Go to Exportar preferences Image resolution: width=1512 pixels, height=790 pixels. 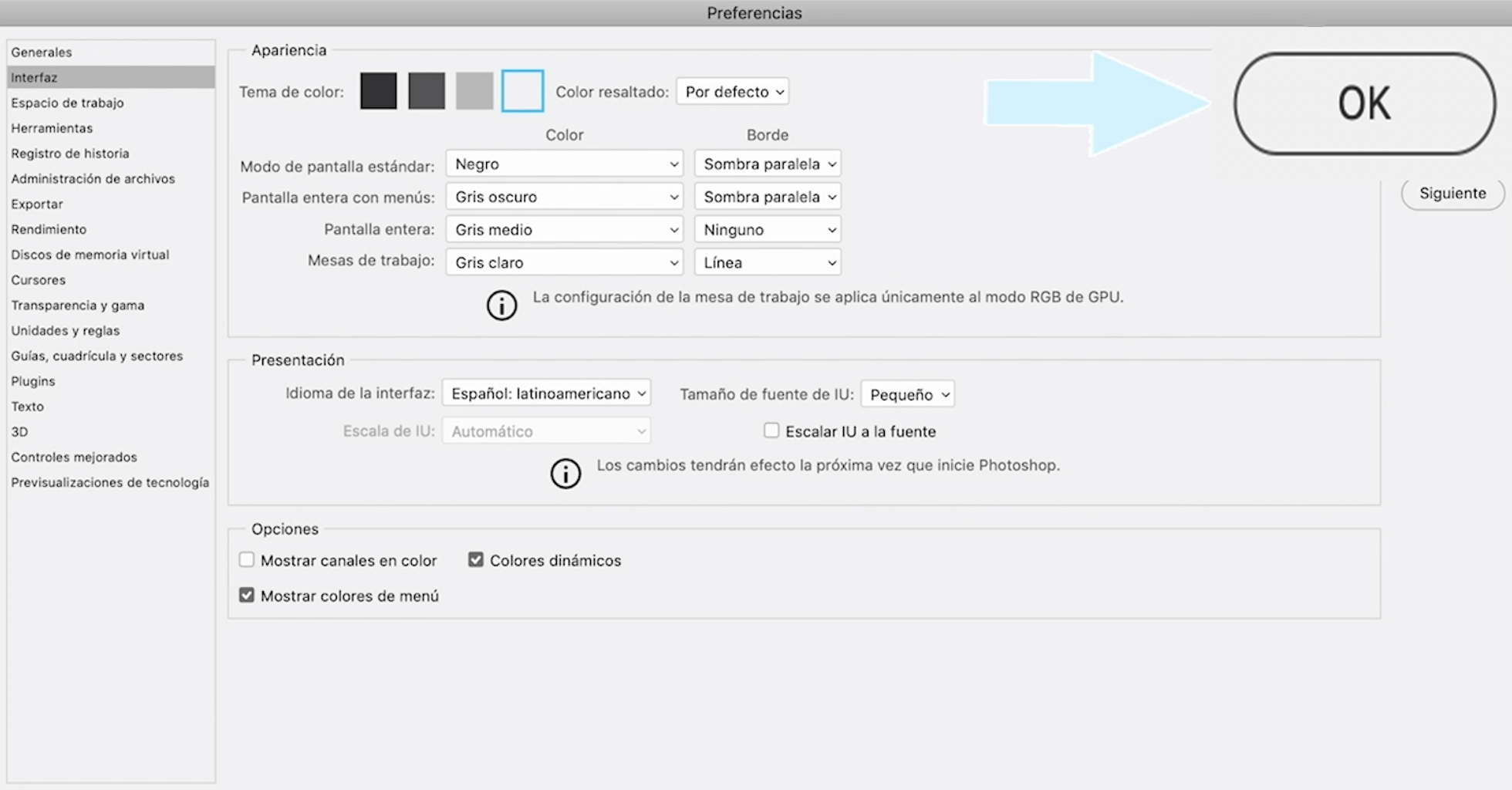pos(111,204)
